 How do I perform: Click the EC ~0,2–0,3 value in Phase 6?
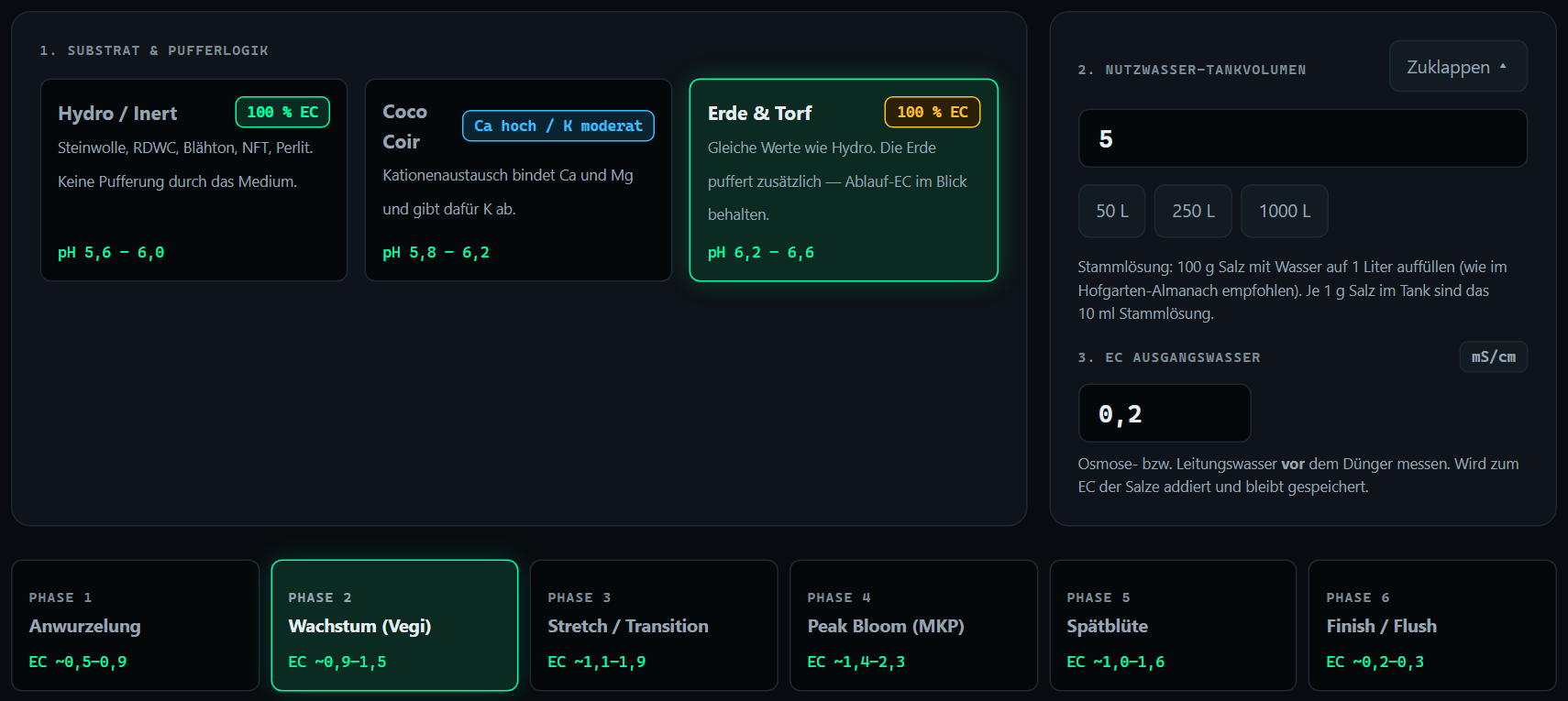tap(1375, 662)
